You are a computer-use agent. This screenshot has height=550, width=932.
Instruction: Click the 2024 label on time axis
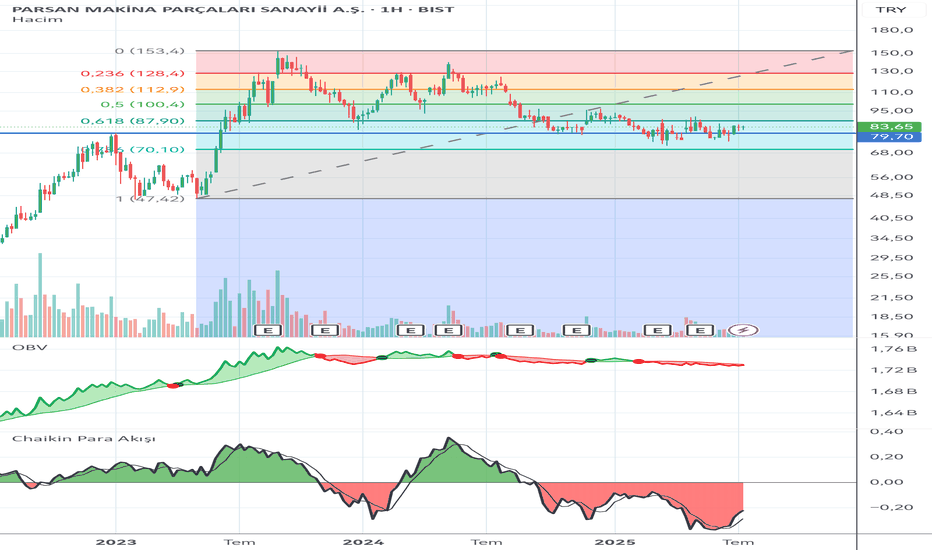coord(364,542)
